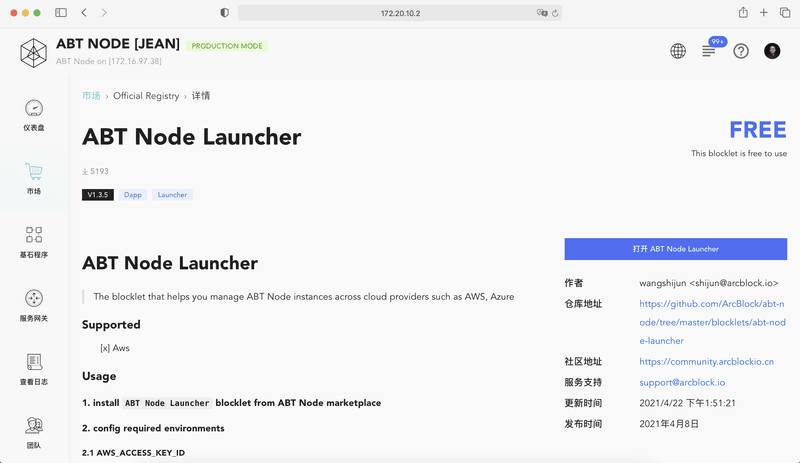Click 打开 ABT Node Launcher button
800x463 pixels.
tap(675, 249)
